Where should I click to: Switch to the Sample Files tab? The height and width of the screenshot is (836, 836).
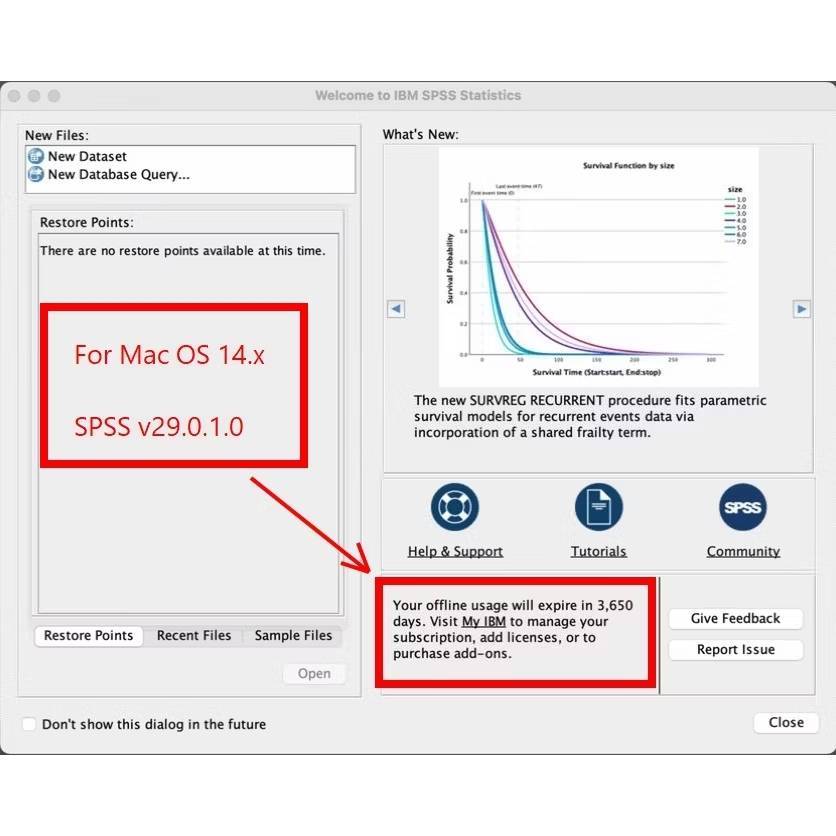[x=293, y=636]
